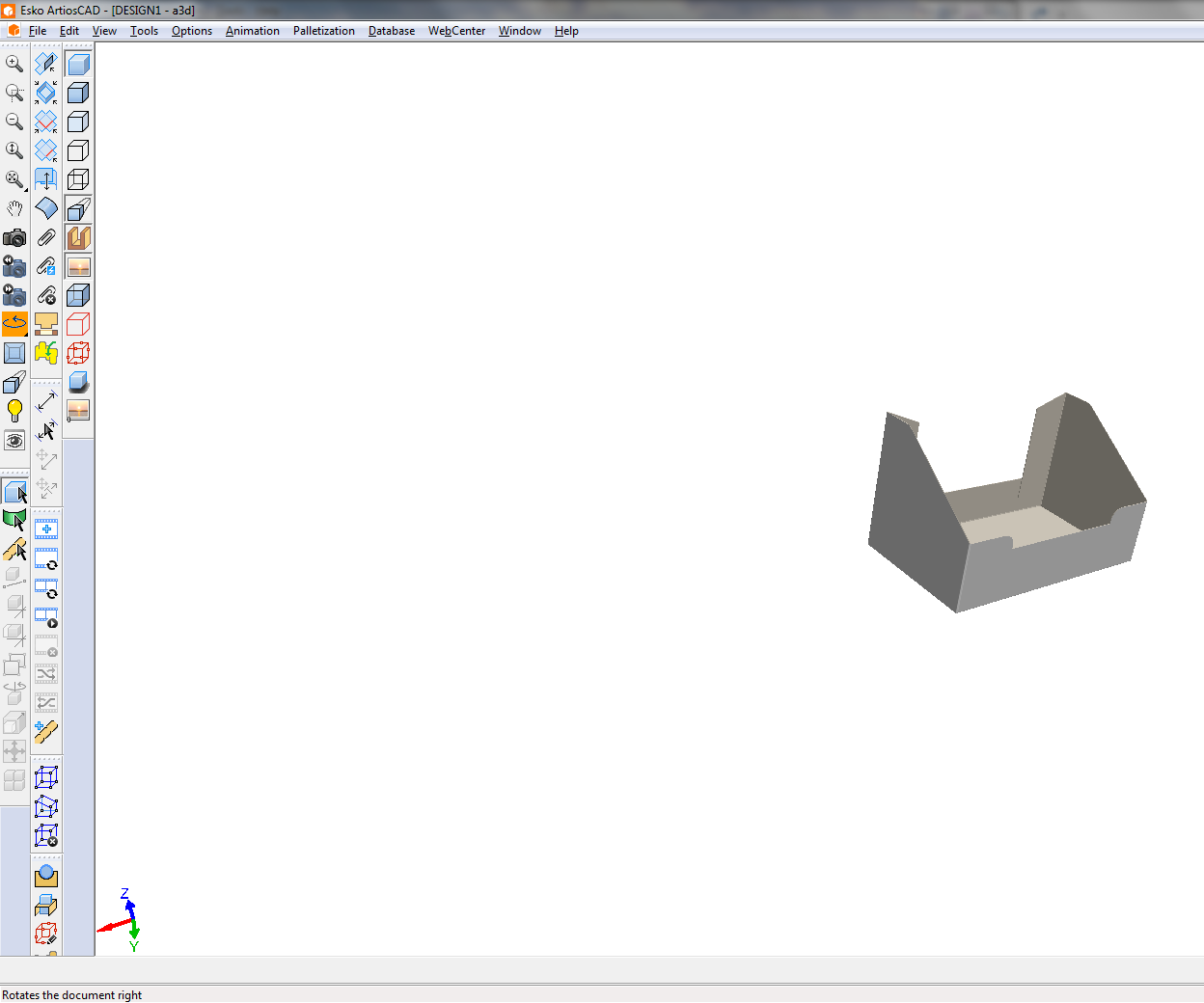Click the black camera snapshot icon
Image resolution: width=1204 pixels, height=1003 pixels.
pyautogui.click(x=14, y=237)
